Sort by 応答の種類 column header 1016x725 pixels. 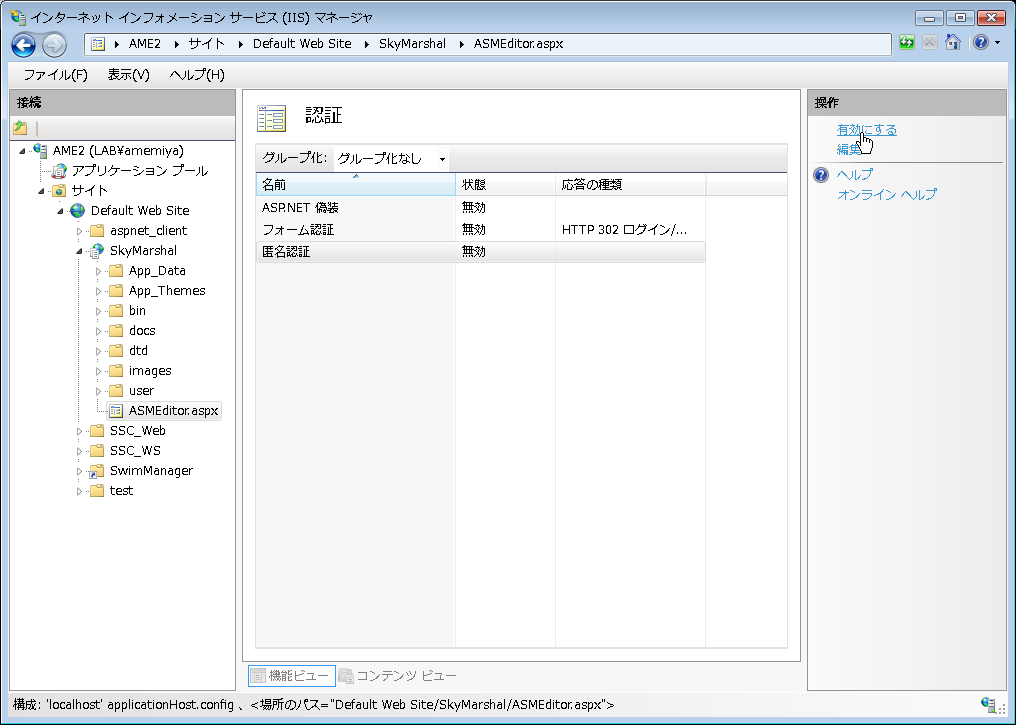(630, 185)
